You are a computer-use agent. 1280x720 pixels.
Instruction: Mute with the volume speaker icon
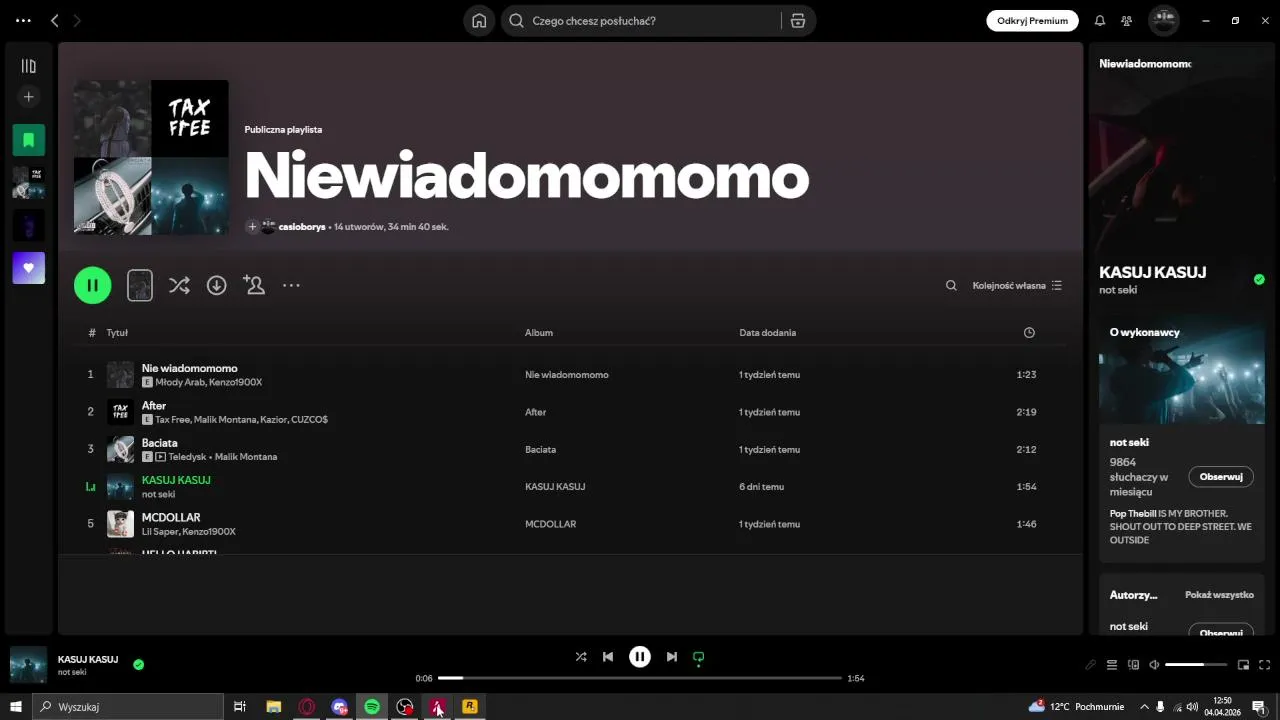pyautogui.click(x=1154, y=665)
